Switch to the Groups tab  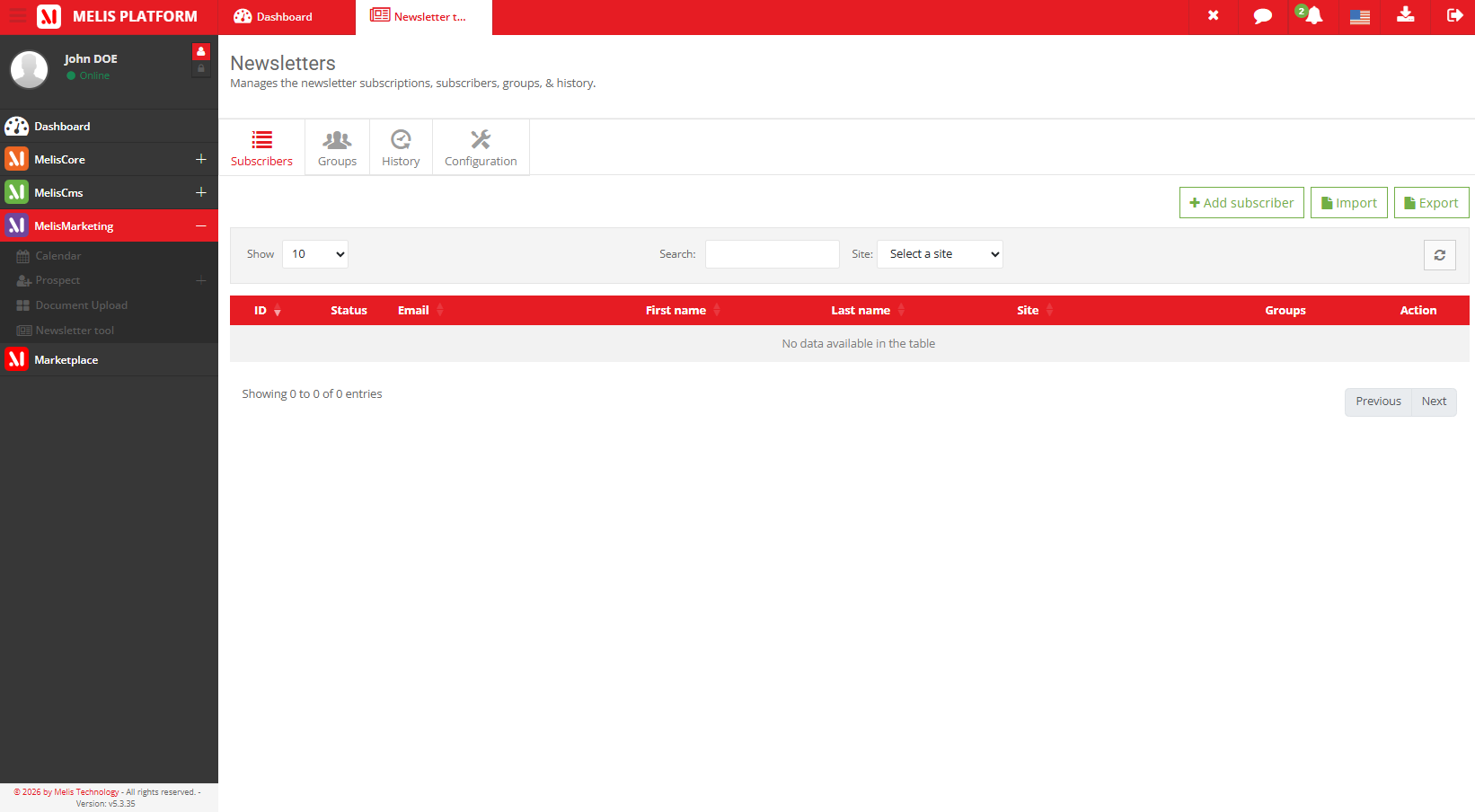tap(337, 147)
